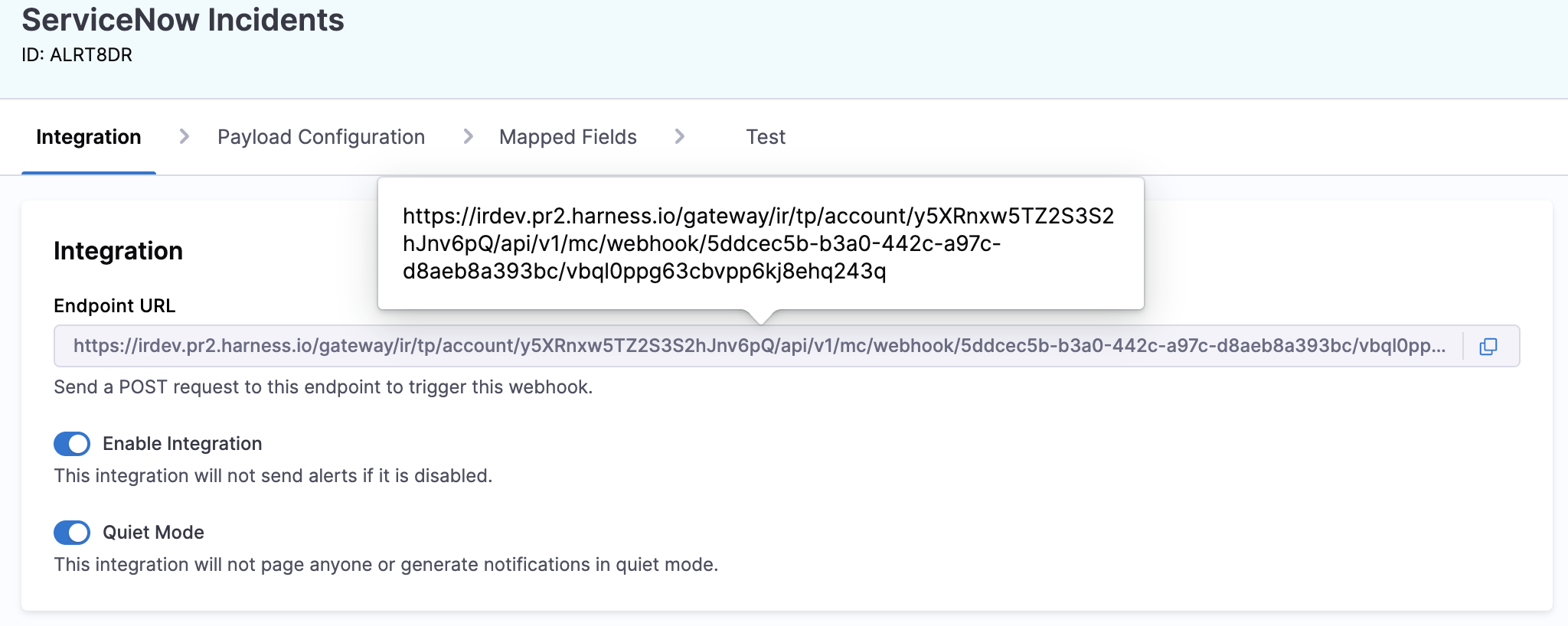Viewport: 1568px width, 626px height.
Task: Click the chevron arrow after Integration tab
Action: [x=184, y=137]
